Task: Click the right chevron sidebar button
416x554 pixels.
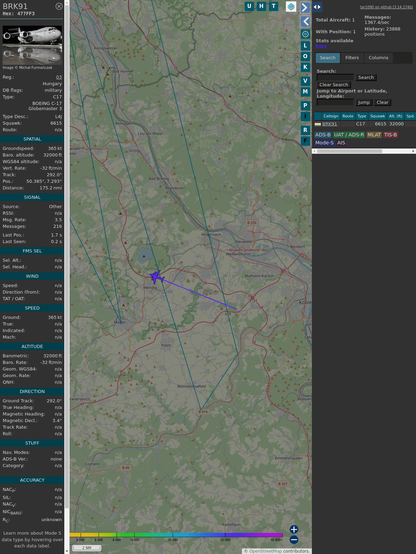Action: 305,7
